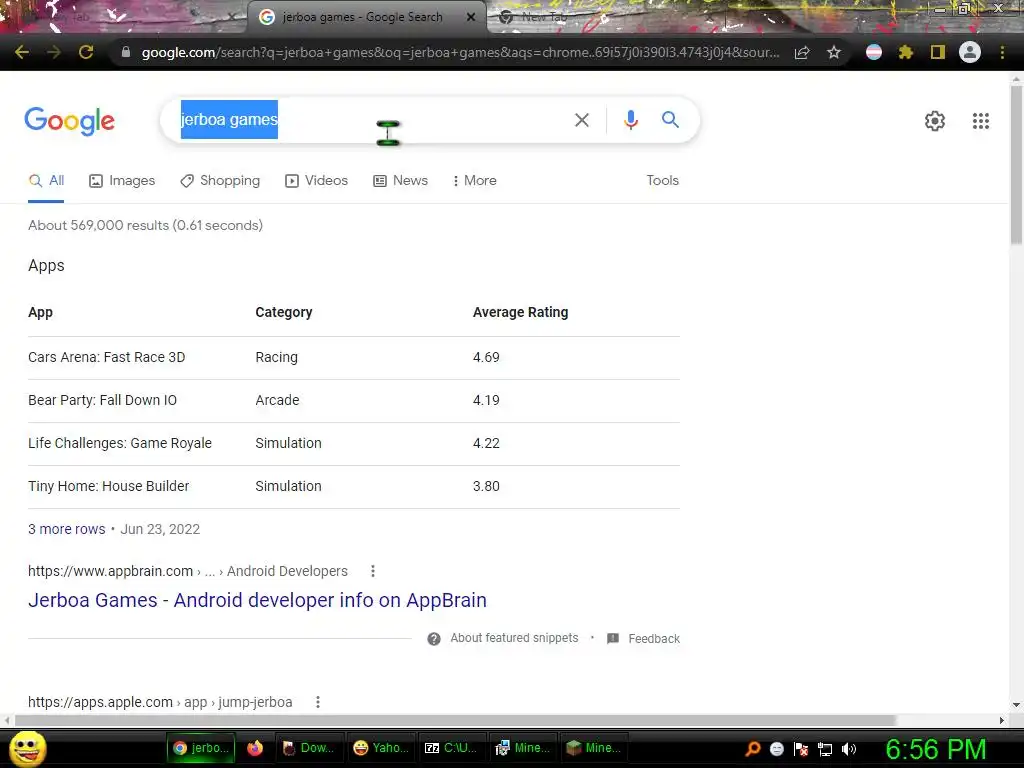1024x768 pixels.
Task: Go to the Google homepage logo
Action: pyautogui.click(x=70, y=121)
